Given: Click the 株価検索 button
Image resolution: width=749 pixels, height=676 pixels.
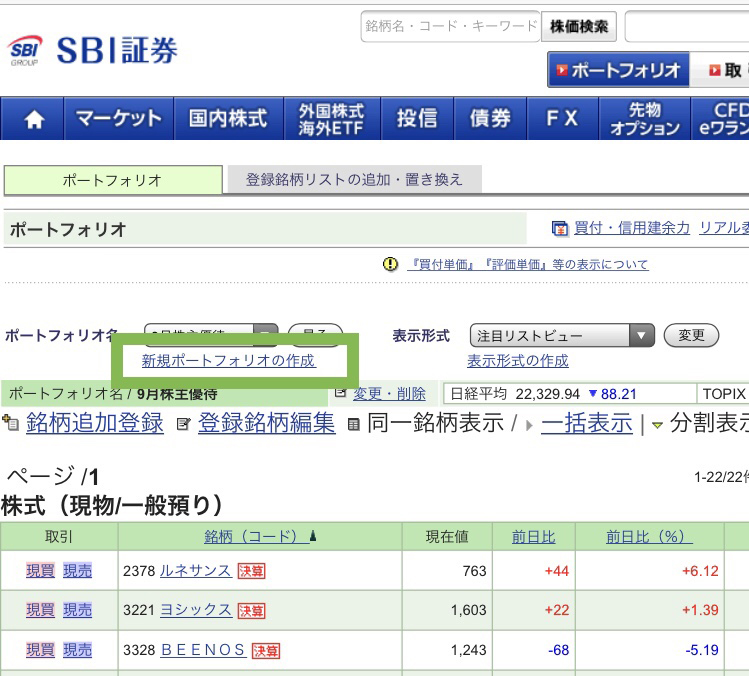Looking at the screenshot, I should (x=578, y=26).
